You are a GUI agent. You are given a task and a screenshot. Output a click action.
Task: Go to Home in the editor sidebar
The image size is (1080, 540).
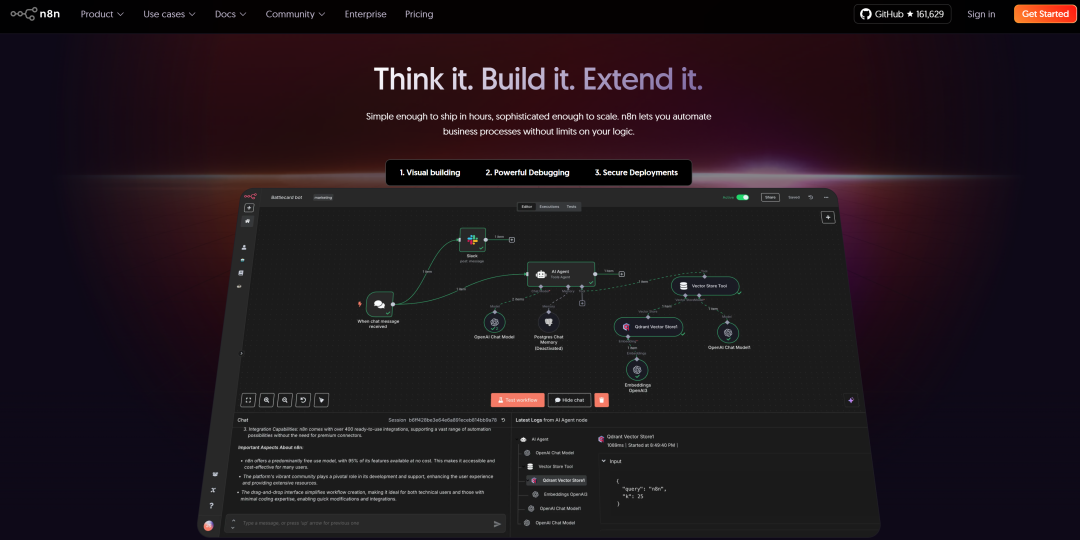(x=247, y=221)
